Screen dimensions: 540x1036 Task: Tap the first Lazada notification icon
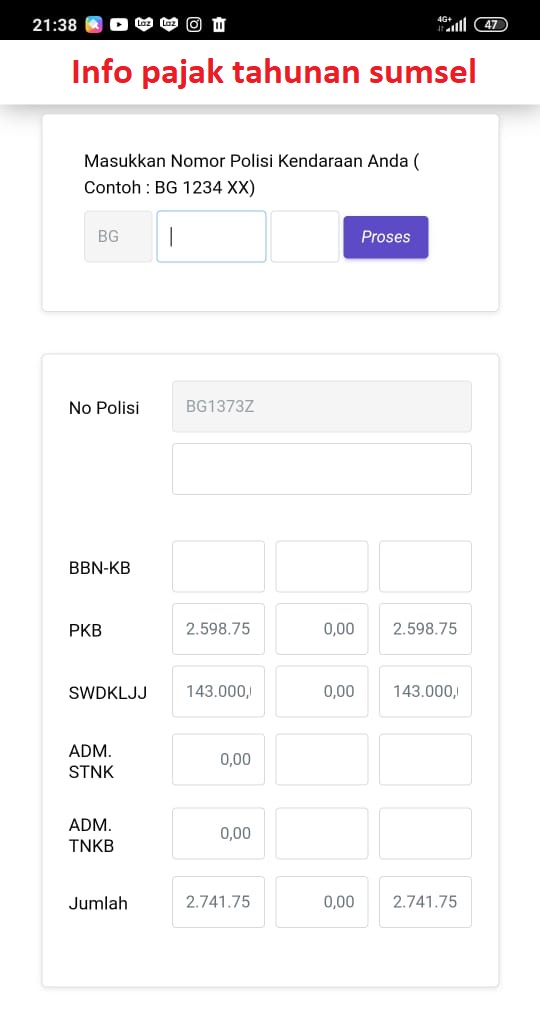[143, 25]
